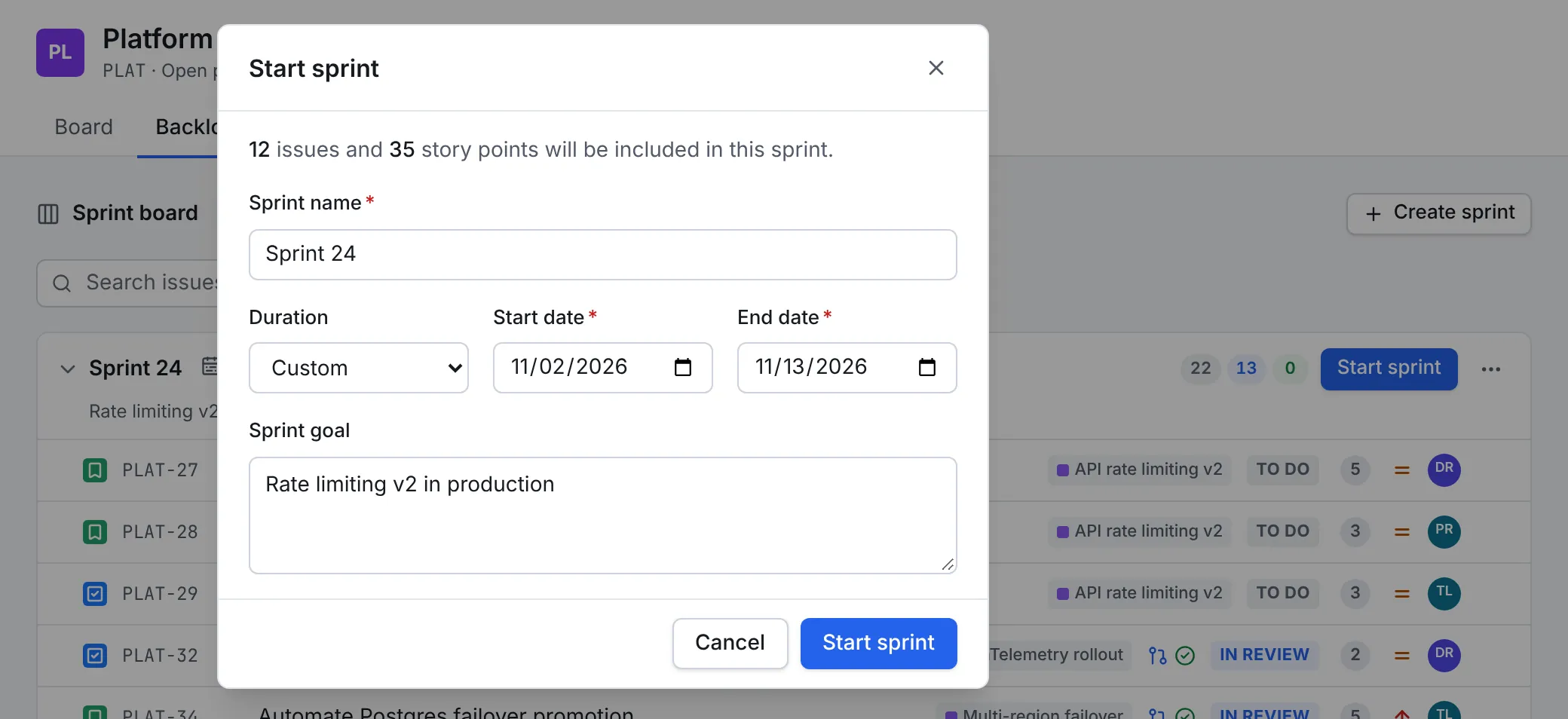Click Cancel in the dialog

pos(730,643)
